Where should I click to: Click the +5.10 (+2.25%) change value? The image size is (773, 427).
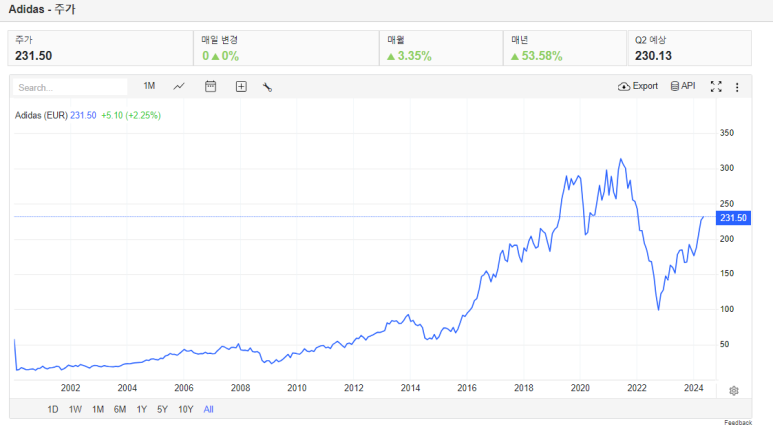(131, 115)
